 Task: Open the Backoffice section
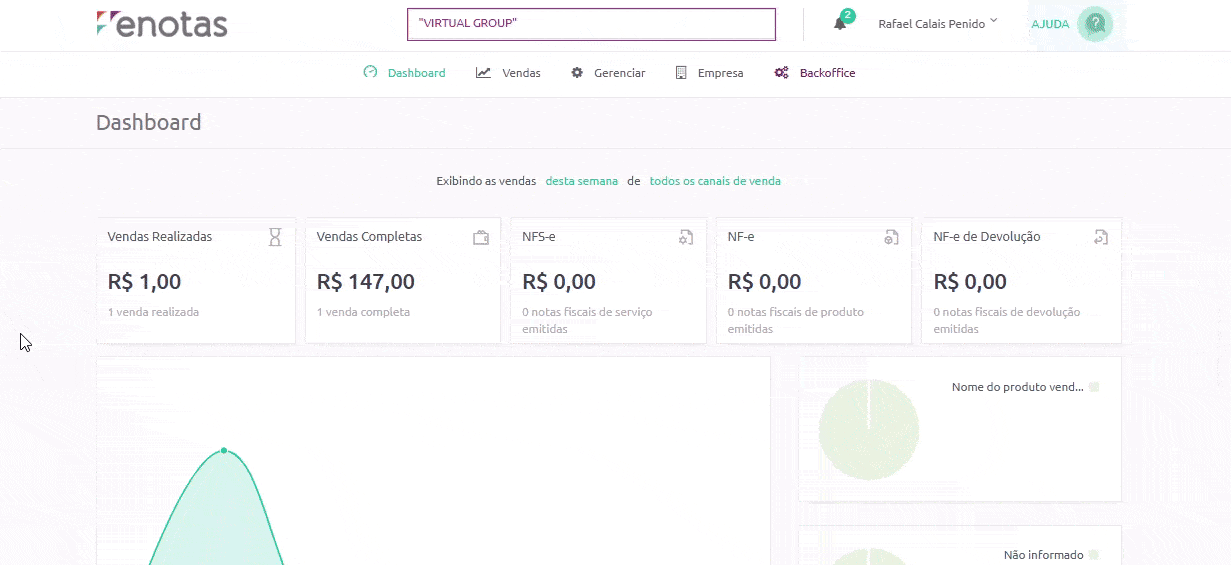(x=815, y=73)
